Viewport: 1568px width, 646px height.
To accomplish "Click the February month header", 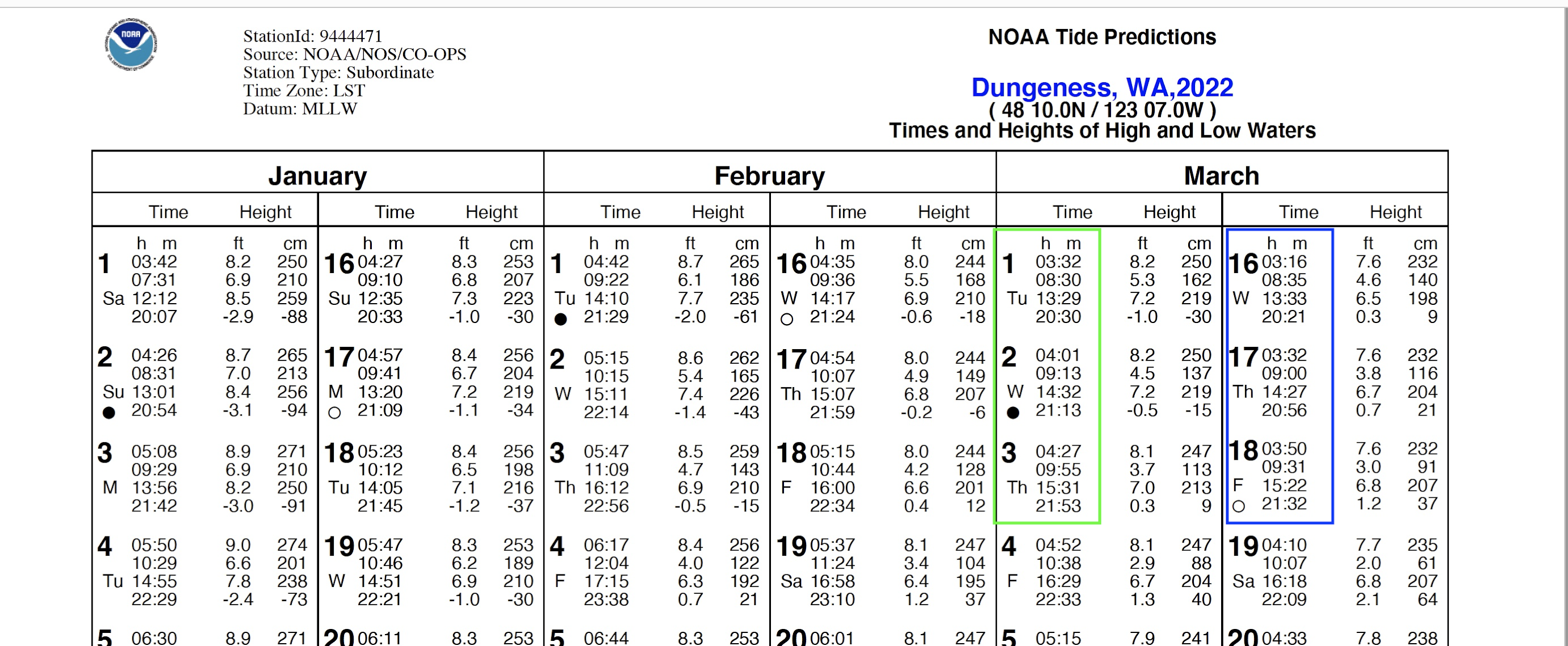I will pyautogui.click(x=769, y=176).
